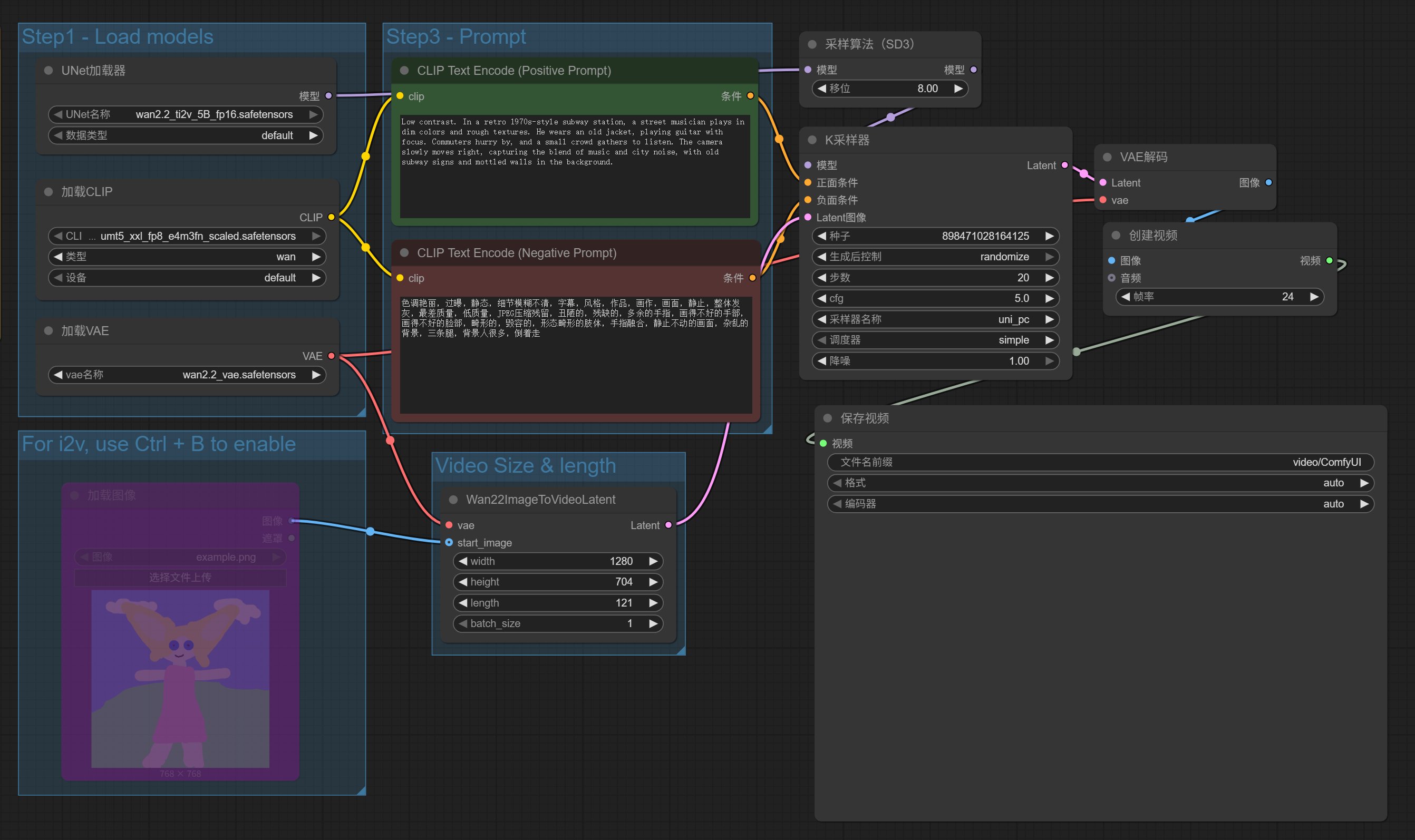Open the 调度器 simple scheduler dropdown
This screenshot has width=1415, height=840.
point(935,340)
